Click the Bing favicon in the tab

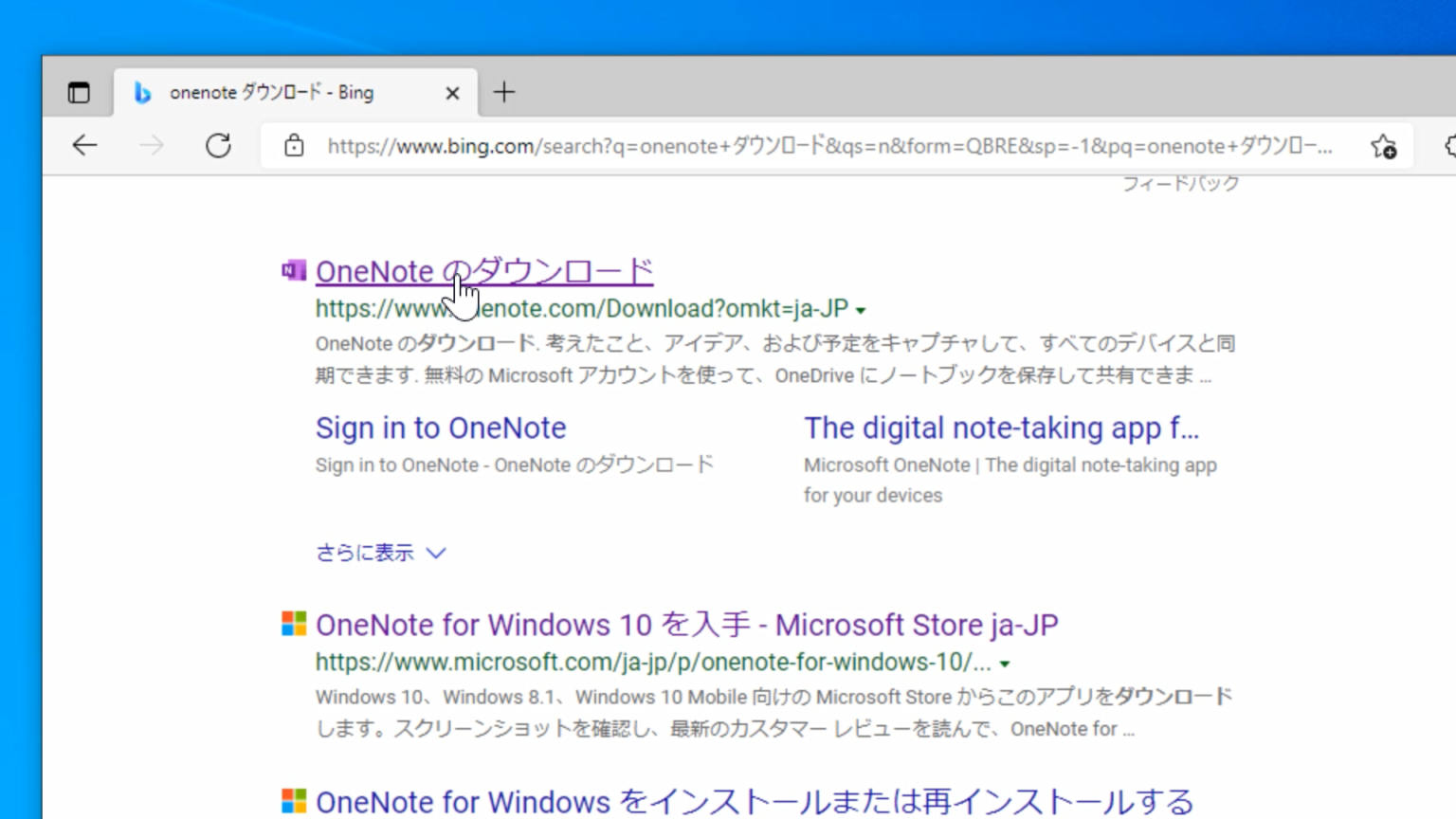pyautogui.click(x=142, y=92)
